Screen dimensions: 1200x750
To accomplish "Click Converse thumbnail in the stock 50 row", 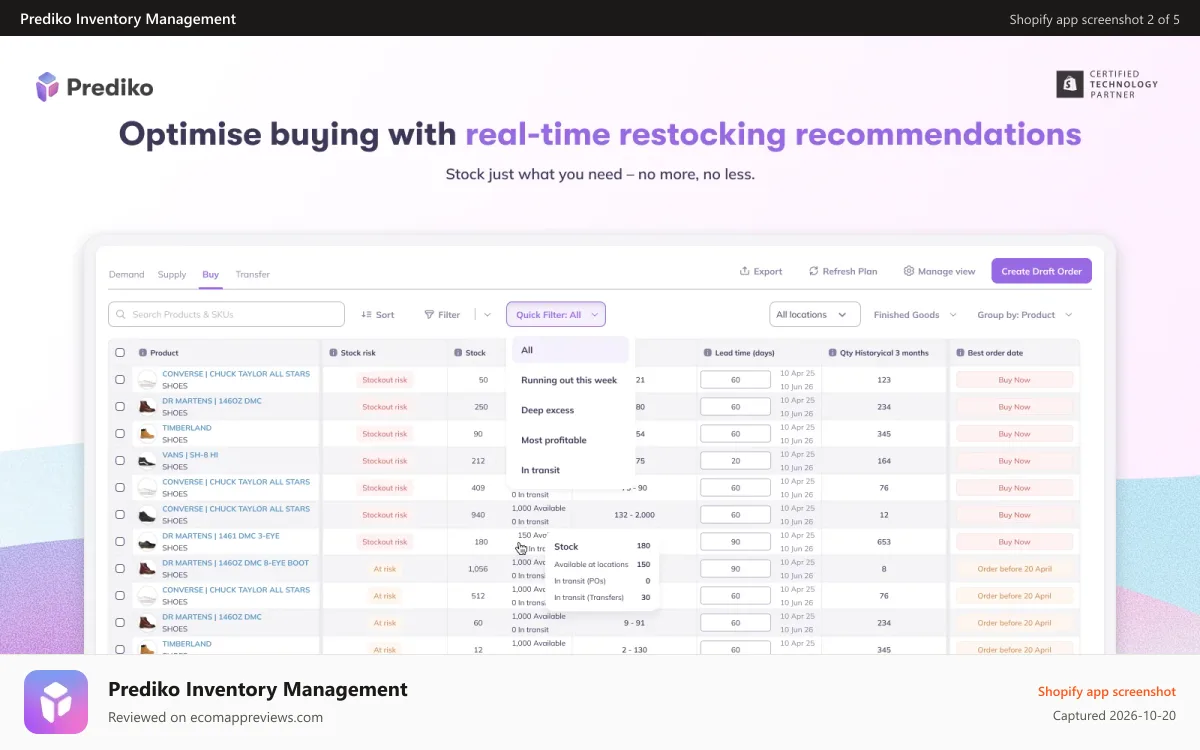I will coord(147,380).
